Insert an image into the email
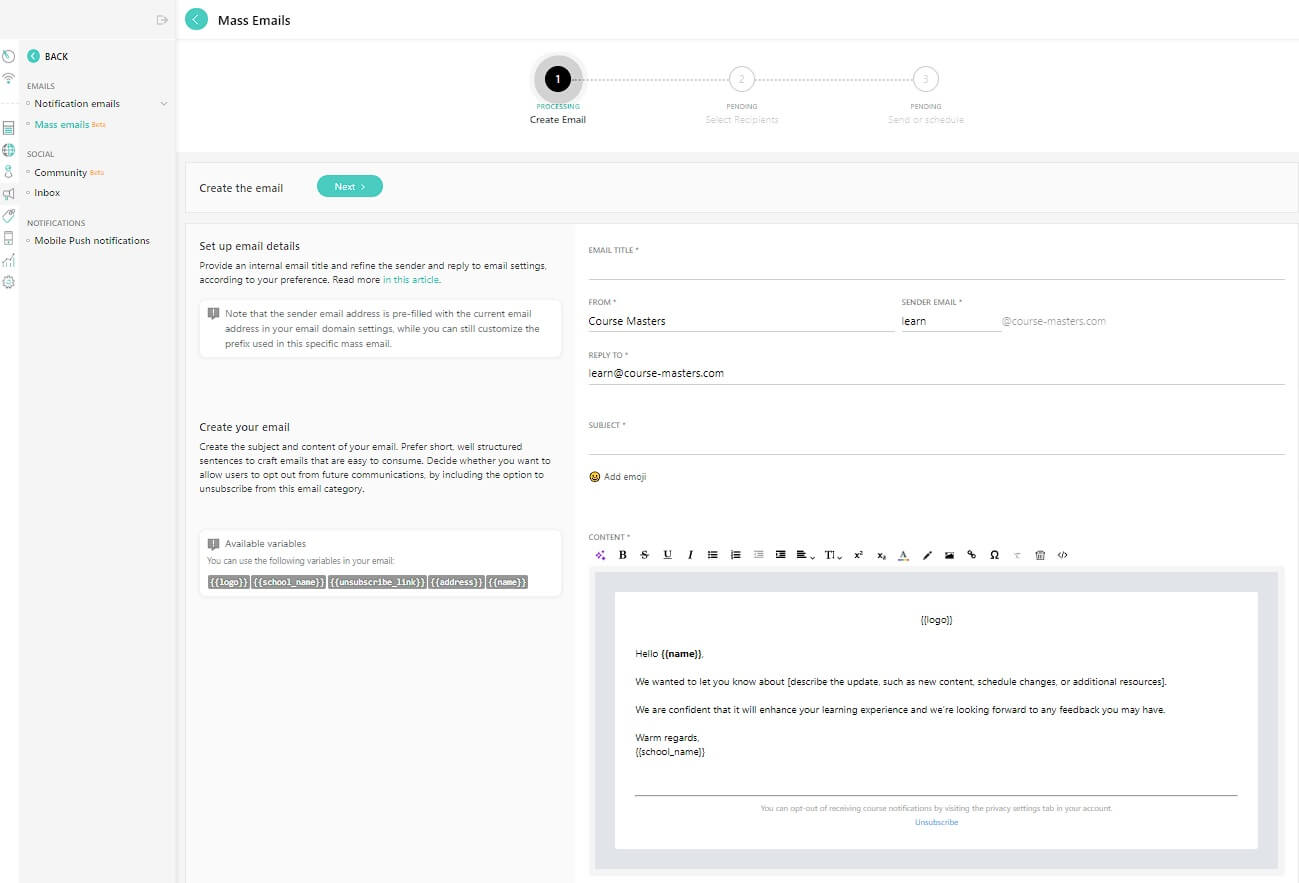Screen dimensions: 1299x883 (x=949, y=555)
